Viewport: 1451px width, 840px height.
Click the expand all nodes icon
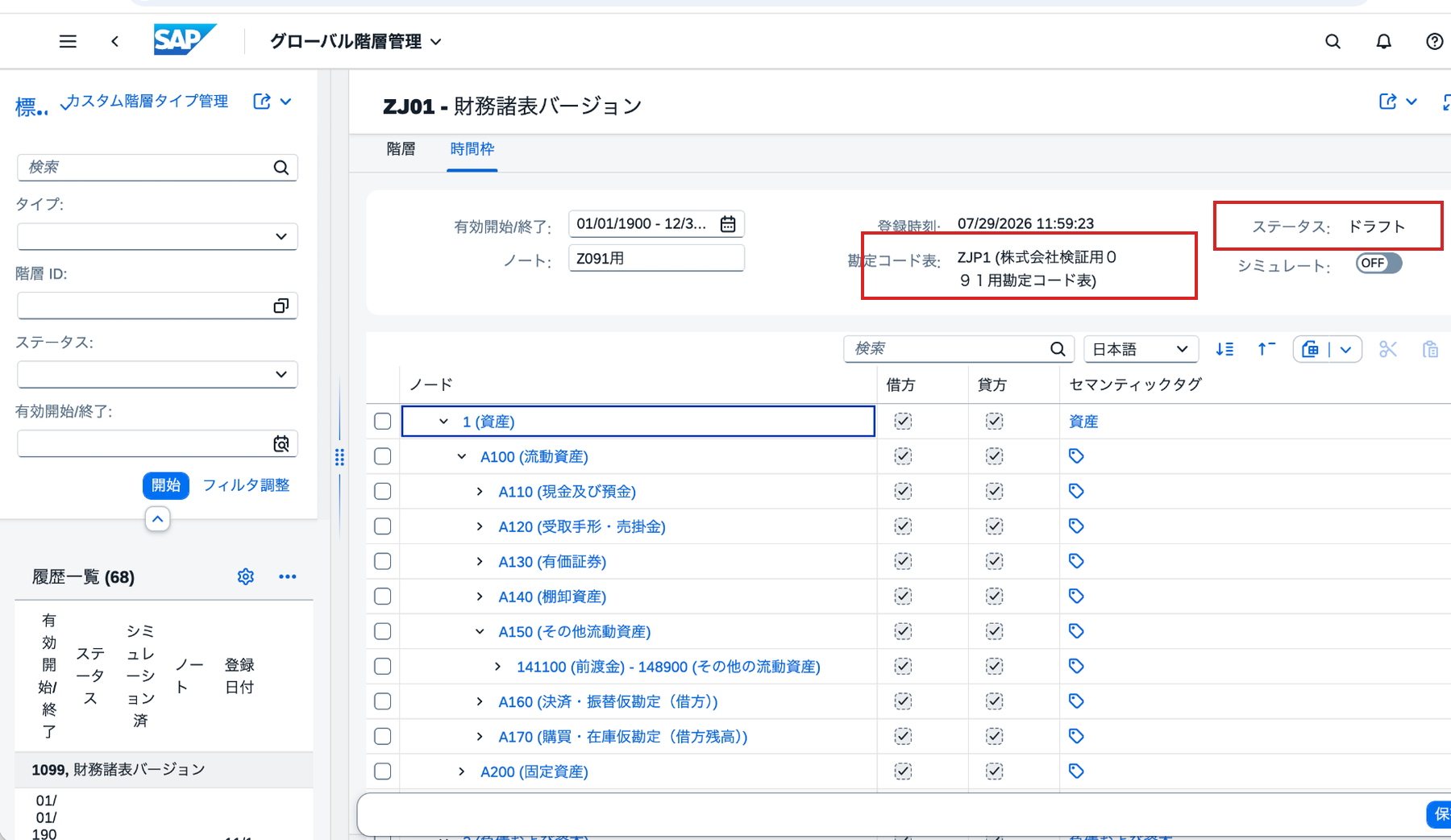(1224, 349)
